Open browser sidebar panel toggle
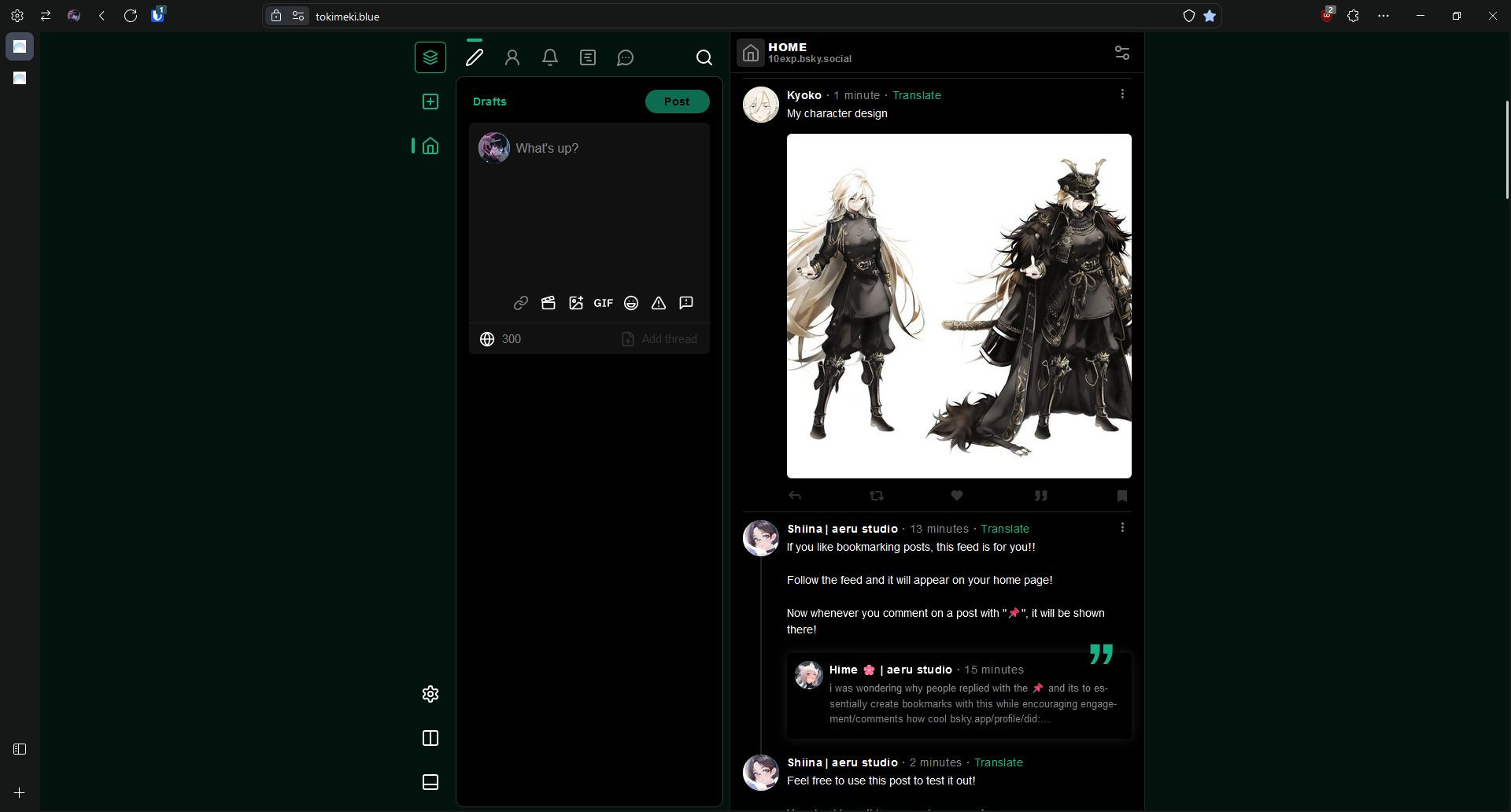1511x812 pixels. (20, 749)
